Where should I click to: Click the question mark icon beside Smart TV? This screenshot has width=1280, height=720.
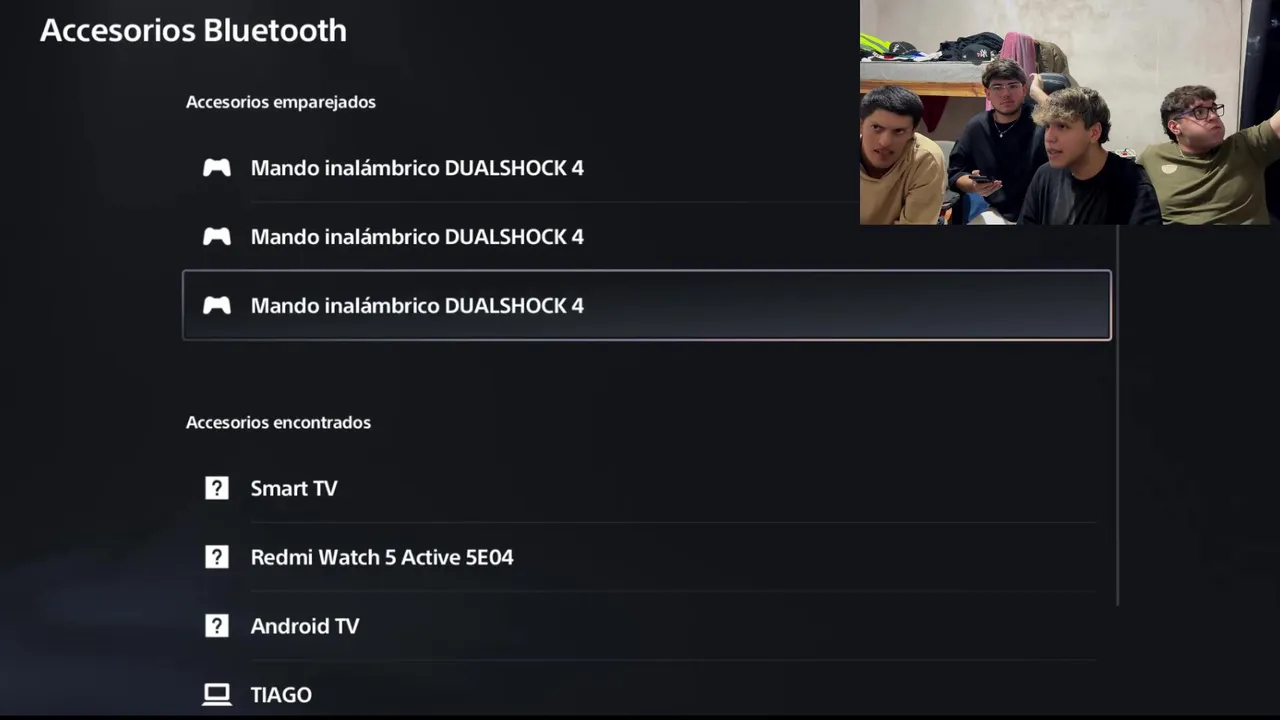click(217, 488)
